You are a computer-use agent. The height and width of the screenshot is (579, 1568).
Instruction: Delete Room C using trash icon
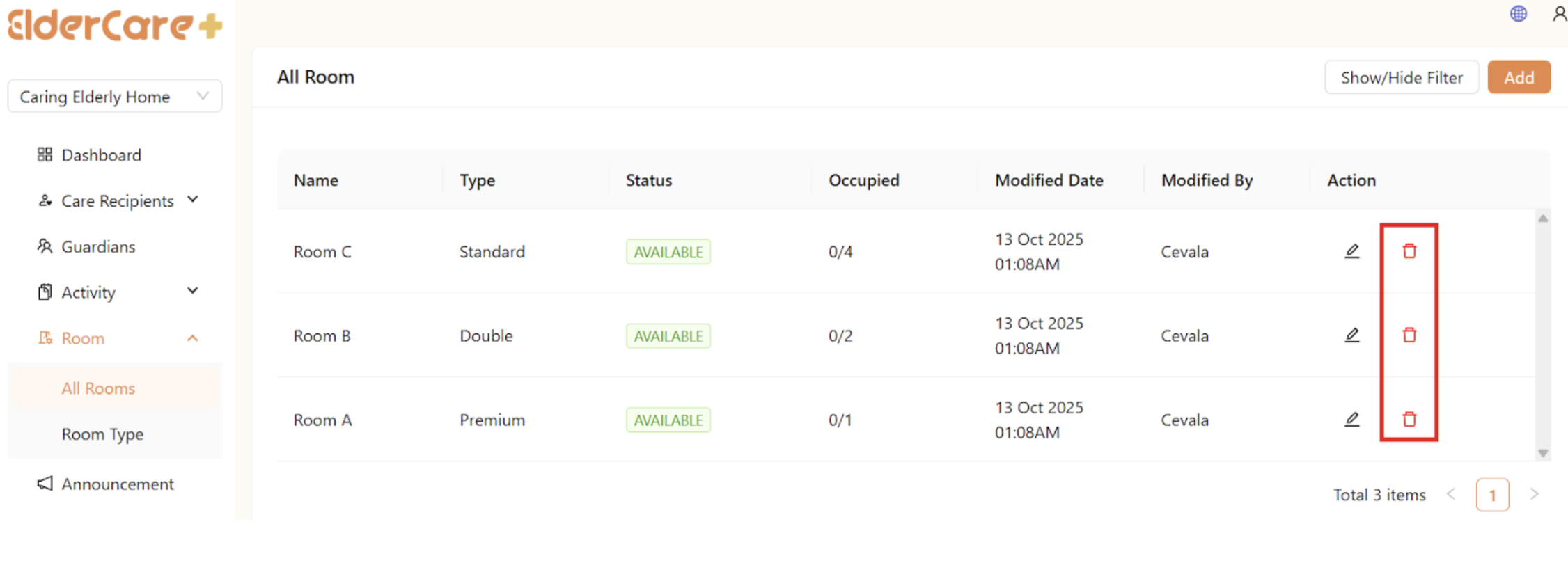[x=1409, y=251]
